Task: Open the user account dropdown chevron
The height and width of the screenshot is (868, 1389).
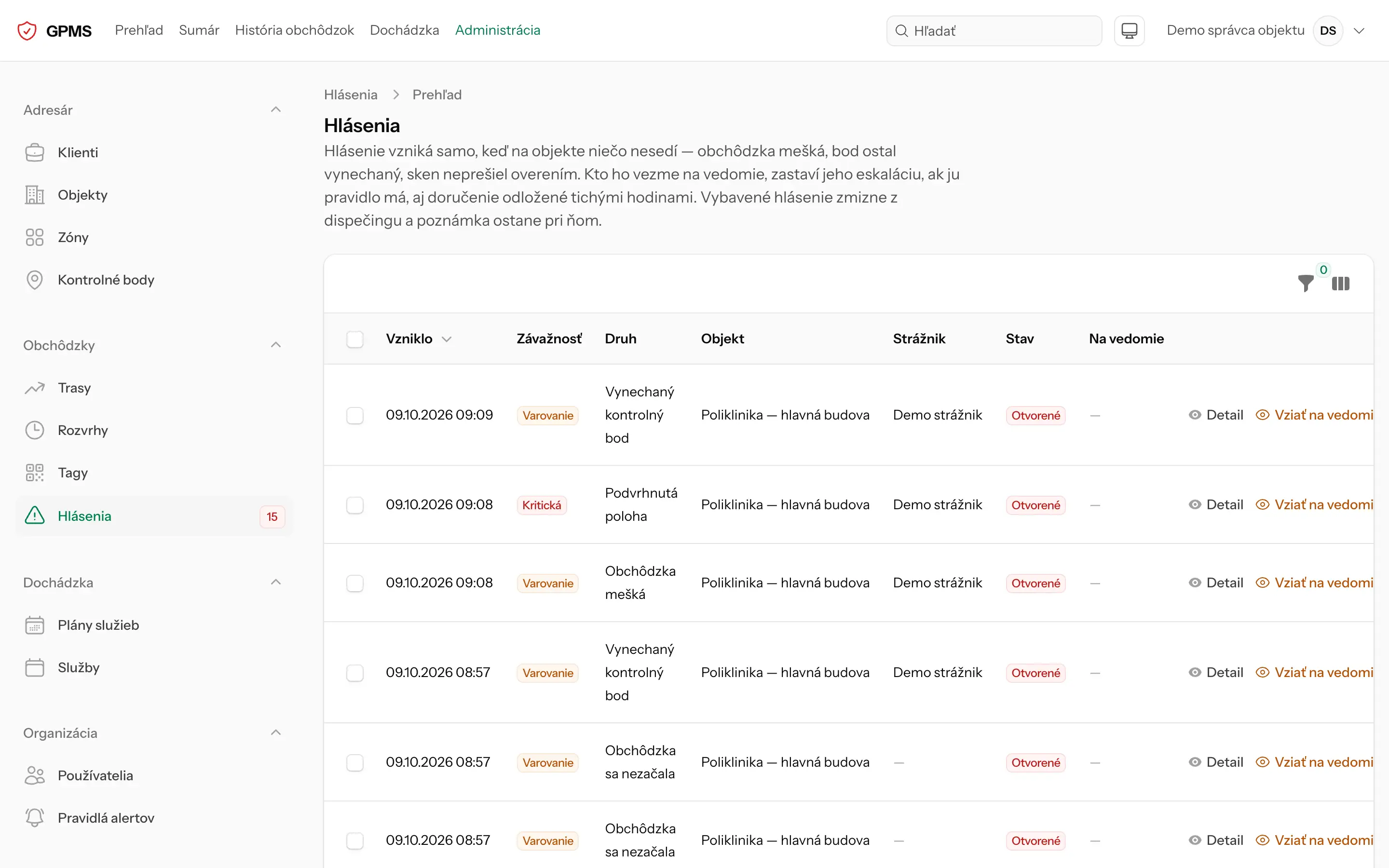Action: (1359, 31)
